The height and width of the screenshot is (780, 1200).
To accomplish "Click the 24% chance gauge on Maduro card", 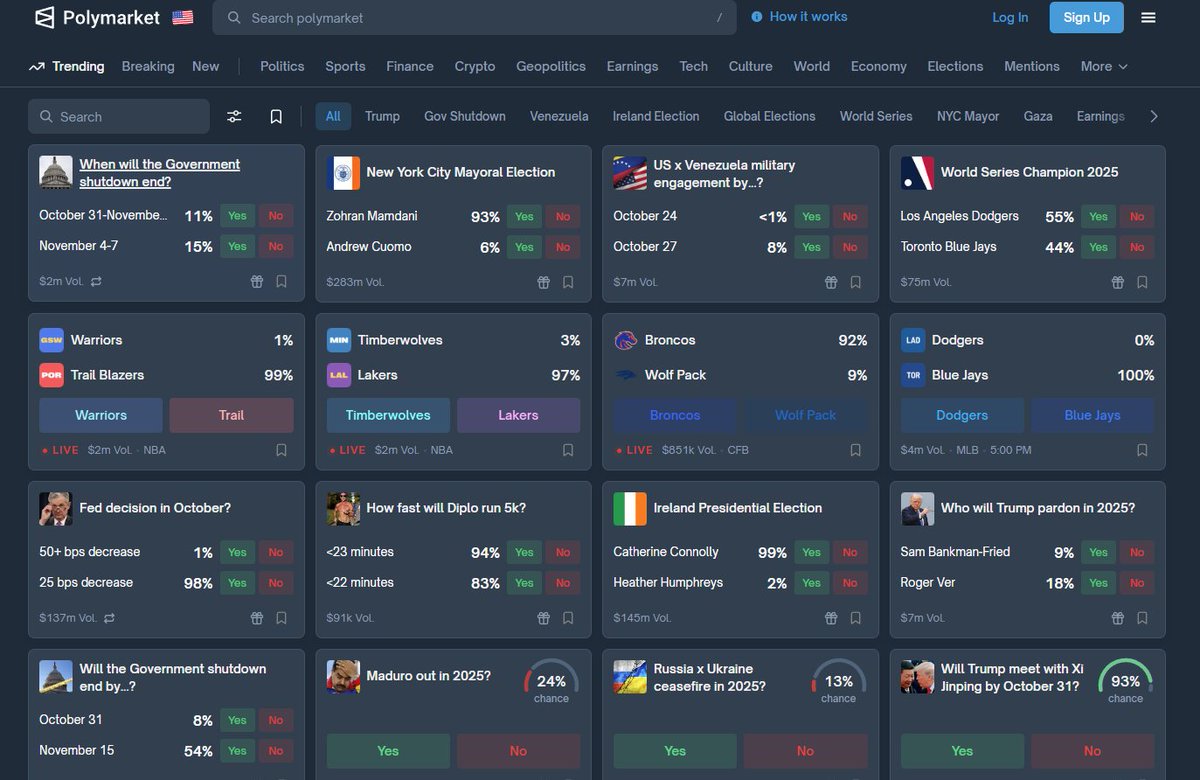I will [x=551, y=683].
